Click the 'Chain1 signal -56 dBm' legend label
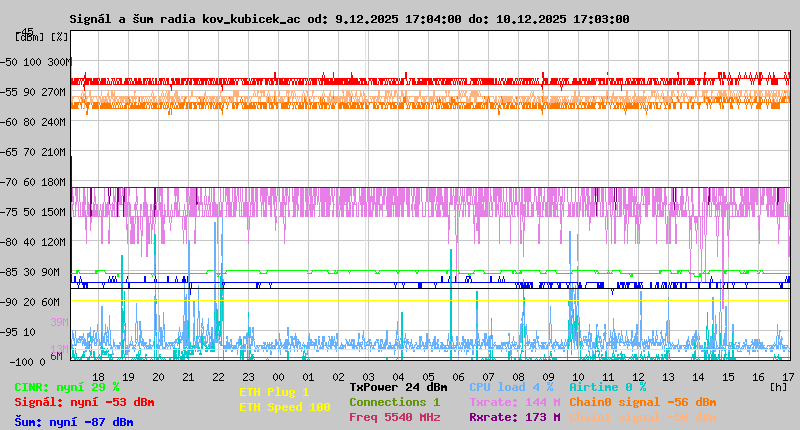 click(643, 417)
